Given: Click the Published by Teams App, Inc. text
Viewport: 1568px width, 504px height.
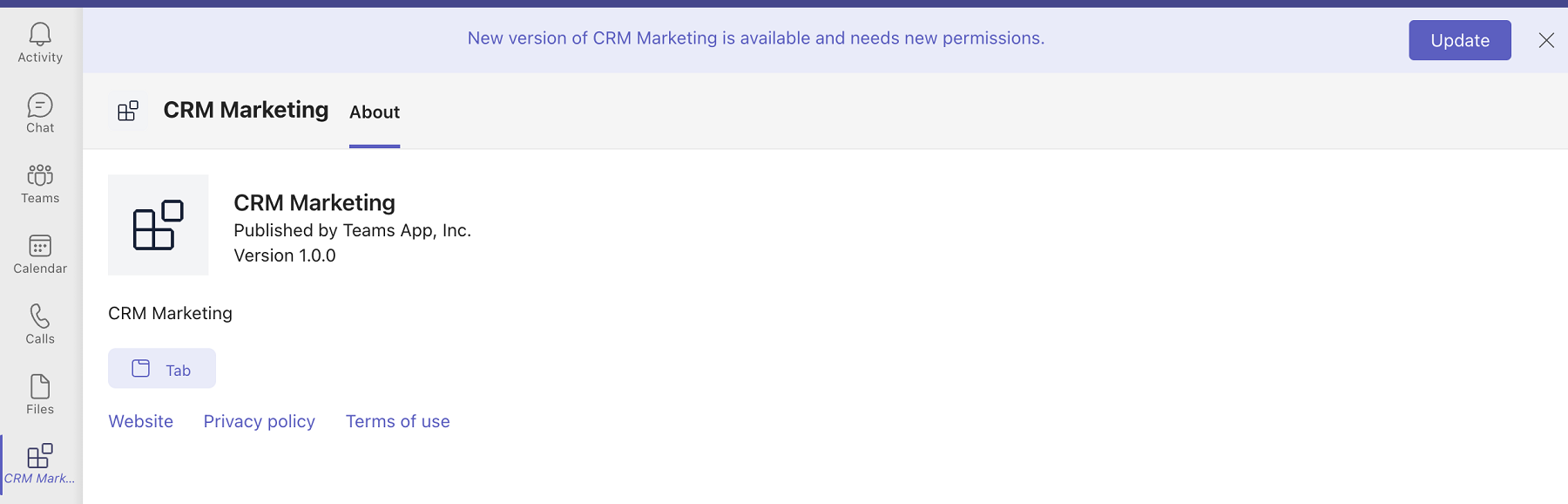Looking at the screenshot, I should click(353, 230).
